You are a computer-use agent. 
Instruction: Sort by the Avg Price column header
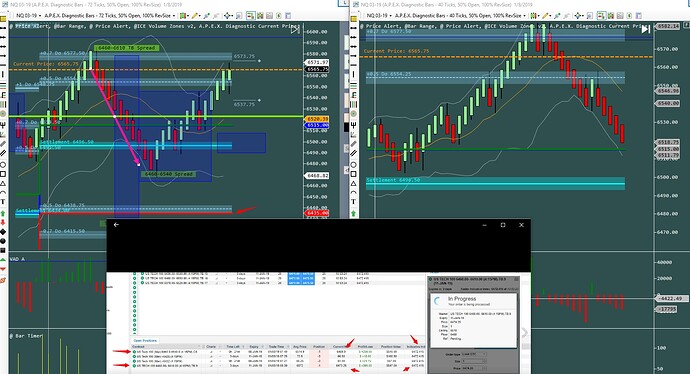tap(300, 347)
